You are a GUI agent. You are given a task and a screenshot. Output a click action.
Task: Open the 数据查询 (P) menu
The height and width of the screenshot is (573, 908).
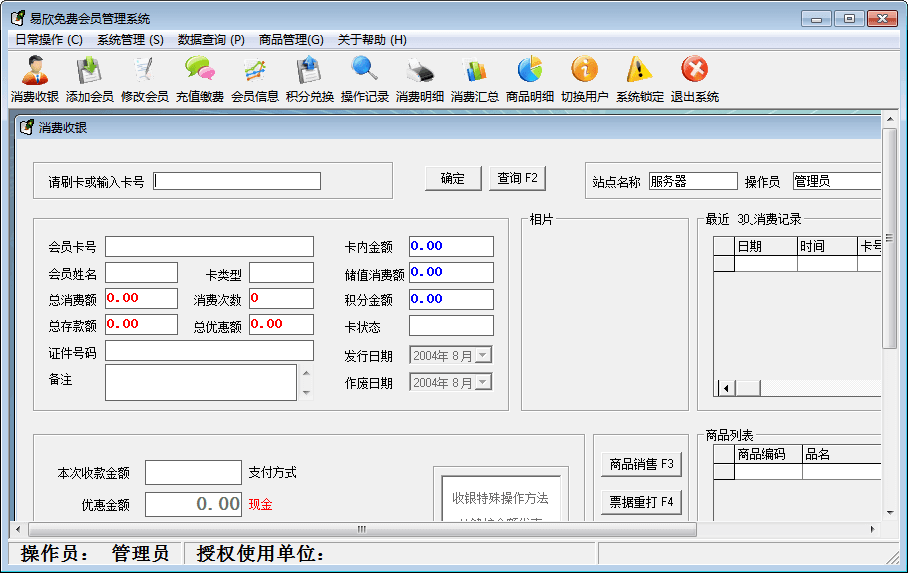(x=211, y=40)
